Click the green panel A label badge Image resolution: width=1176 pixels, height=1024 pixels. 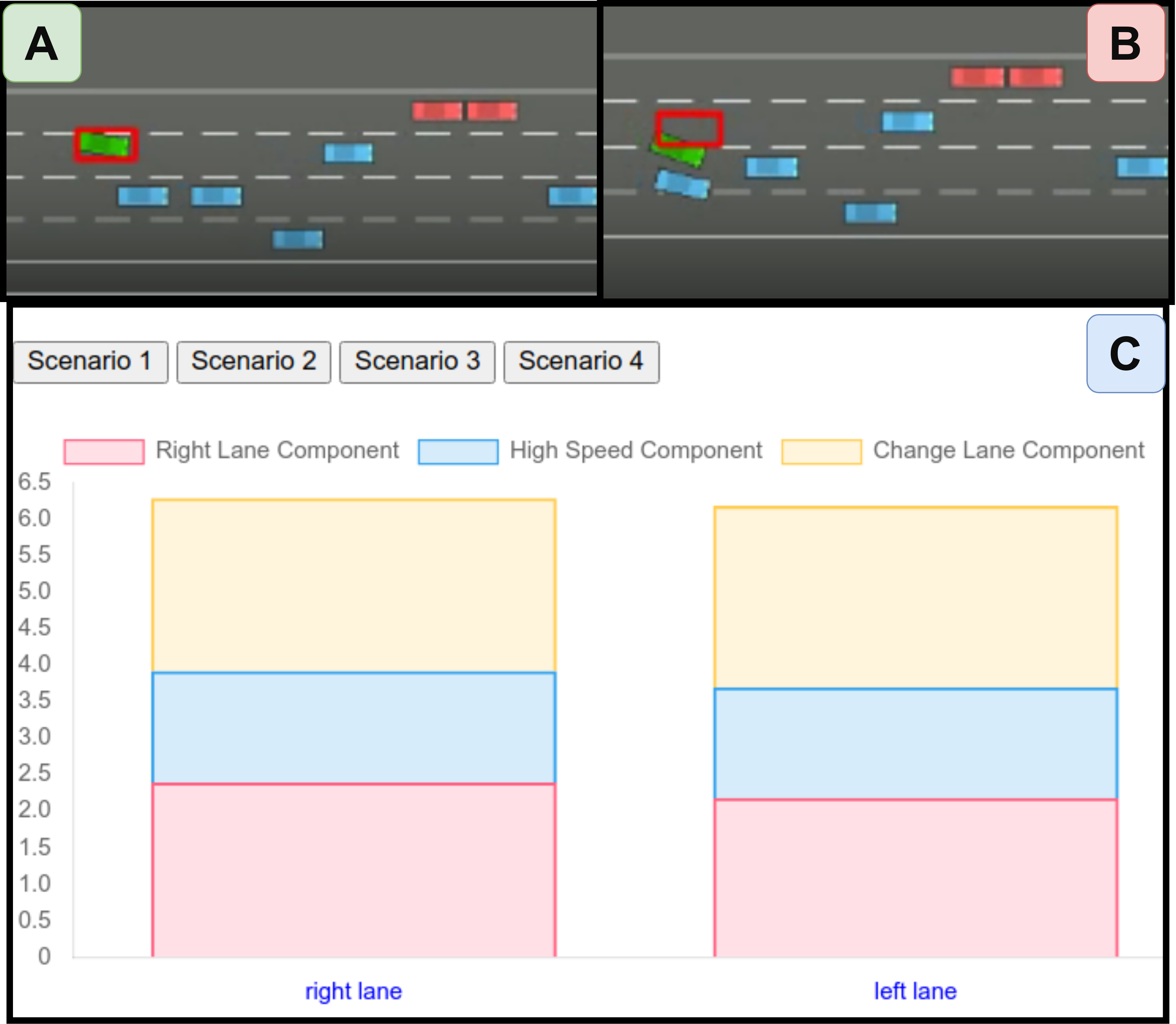click(42, 43)
